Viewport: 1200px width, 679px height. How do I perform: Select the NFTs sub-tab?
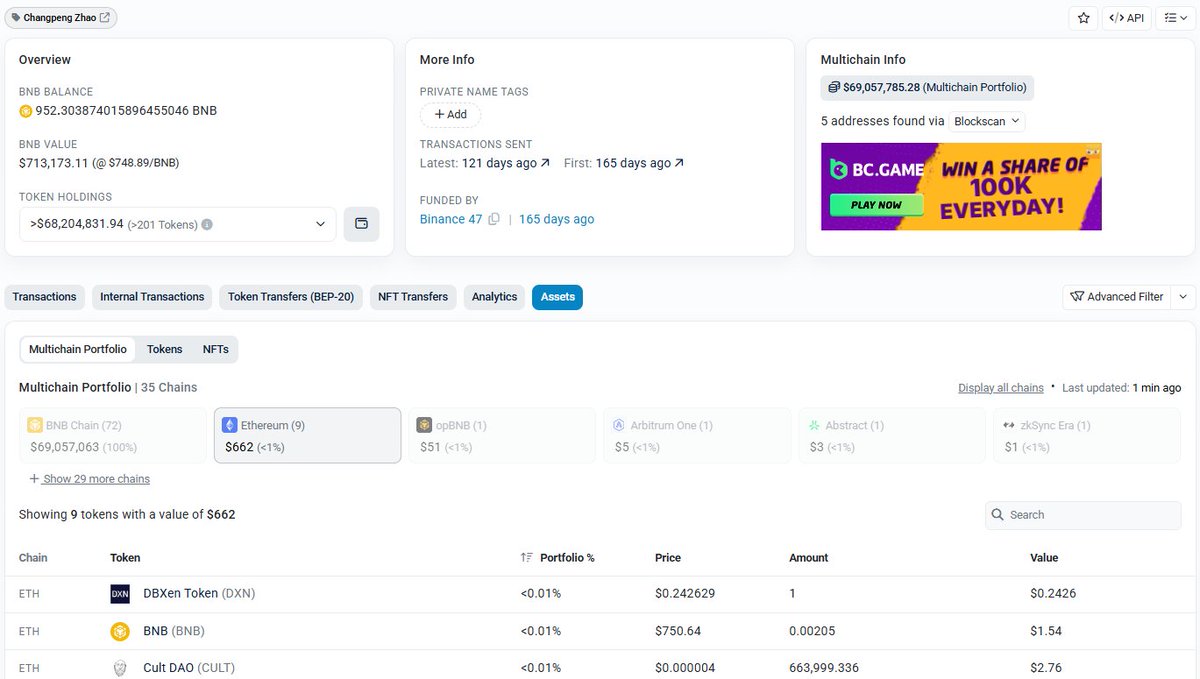[x=216, y=349]
